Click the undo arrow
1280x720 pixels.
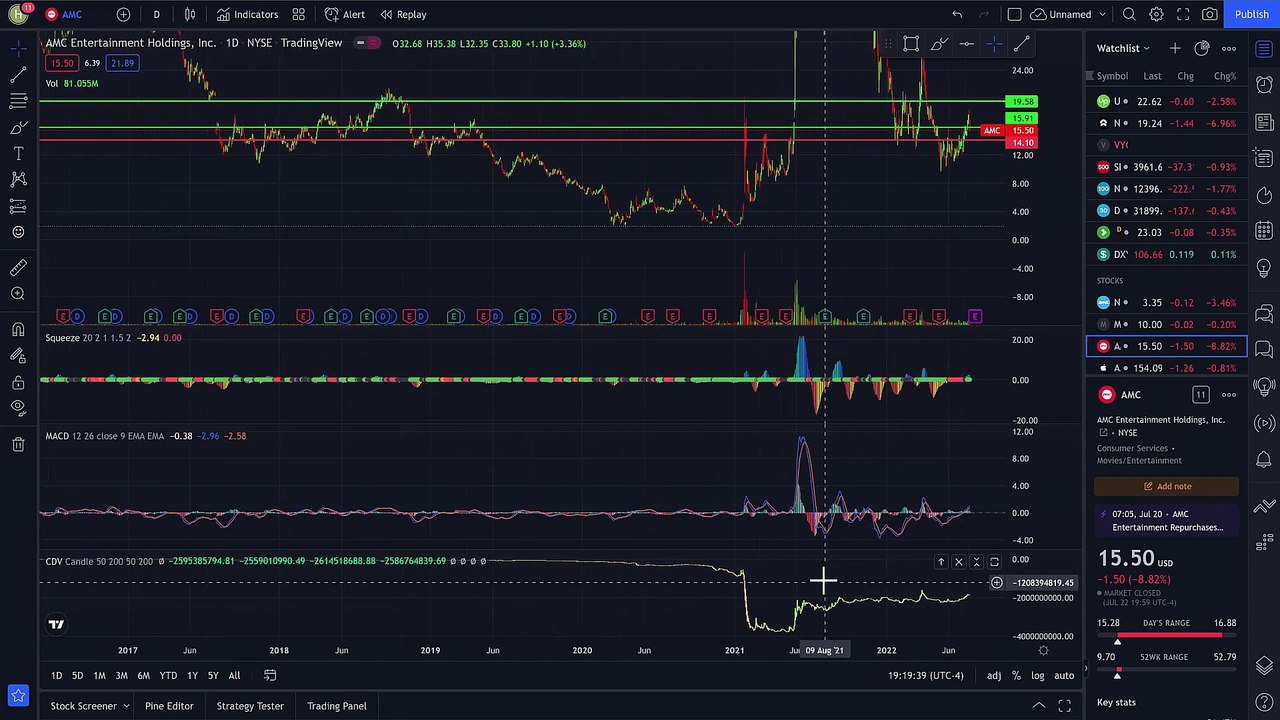[957, 15]
